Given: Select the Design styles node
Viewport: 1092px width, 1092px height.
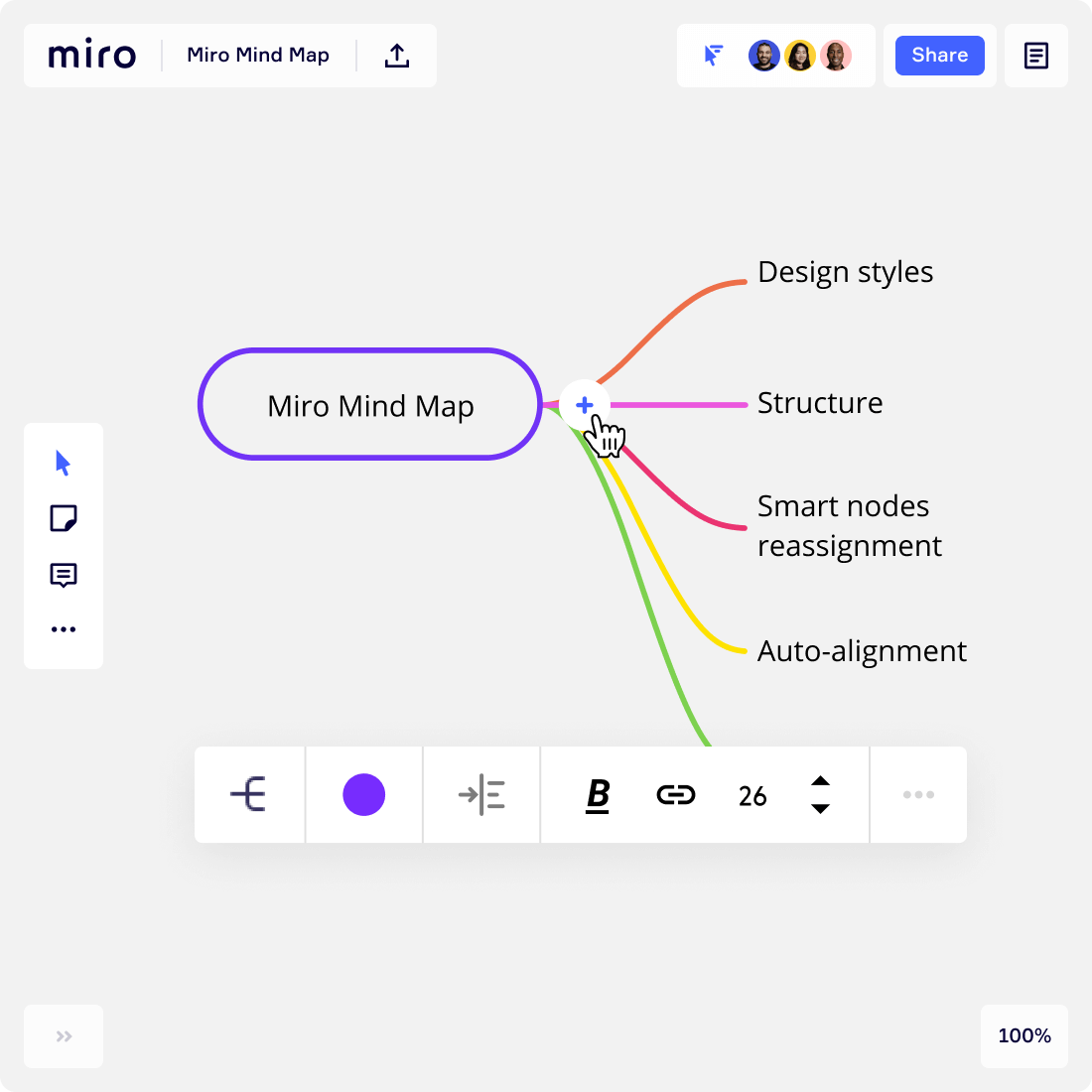Looking at the screenshot, I should click(845, 272).
